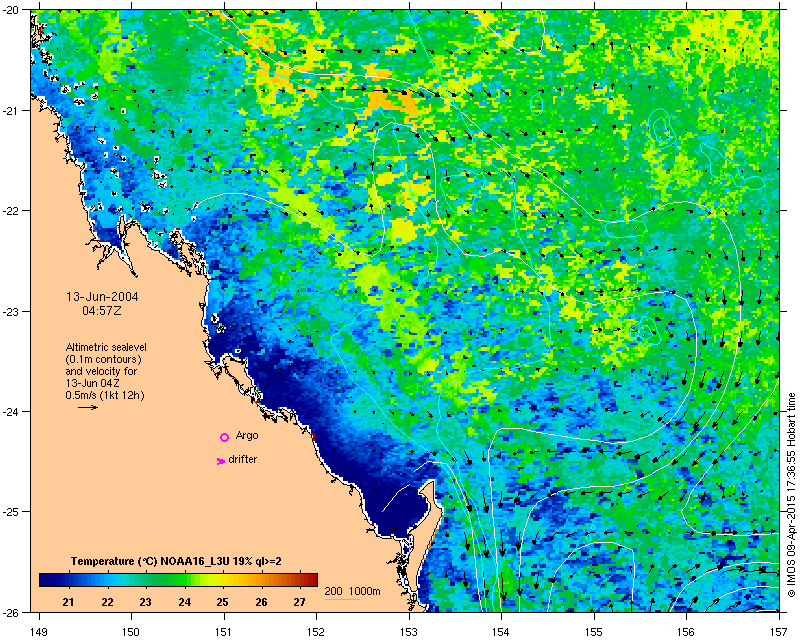Click the magenta Argo circle marker

[224, 437]
